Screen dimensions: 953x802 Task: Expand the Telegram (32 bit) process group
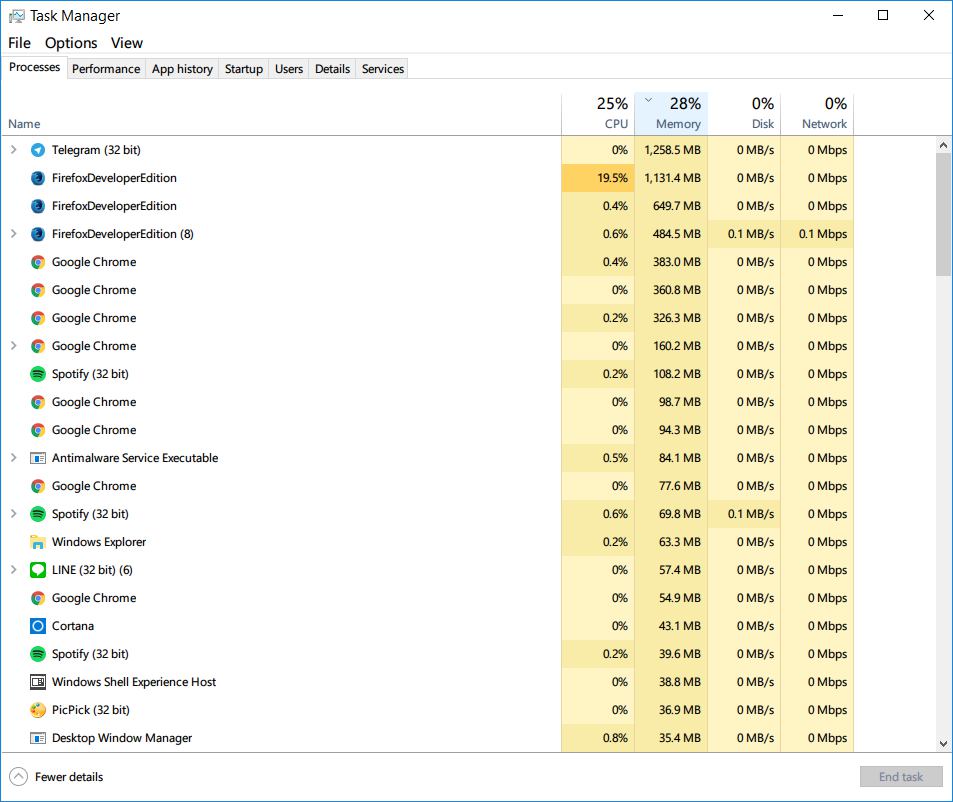[13, 149]
